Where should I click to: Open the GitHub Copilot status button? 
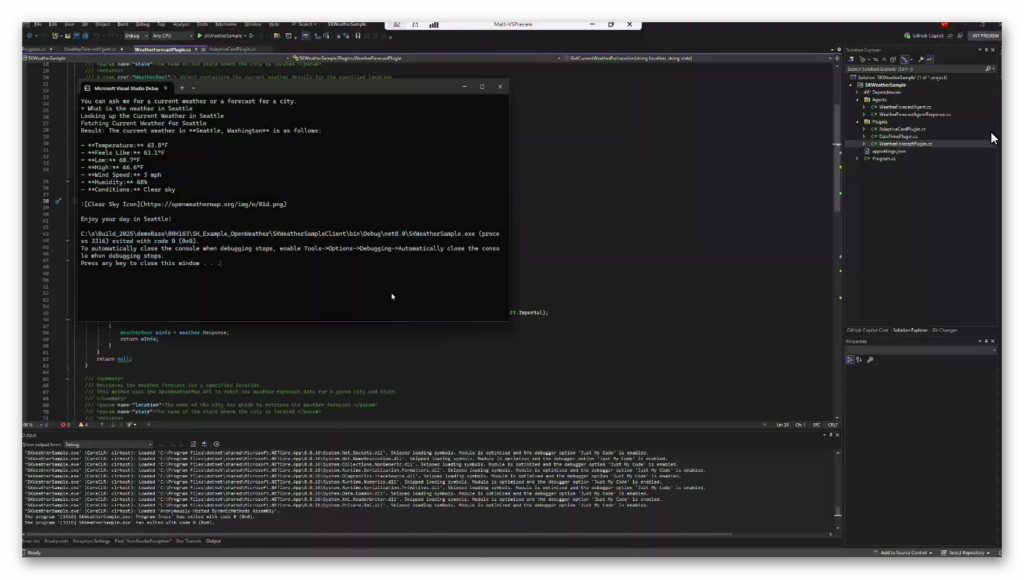pyautogui.click(x=924, y=36)
